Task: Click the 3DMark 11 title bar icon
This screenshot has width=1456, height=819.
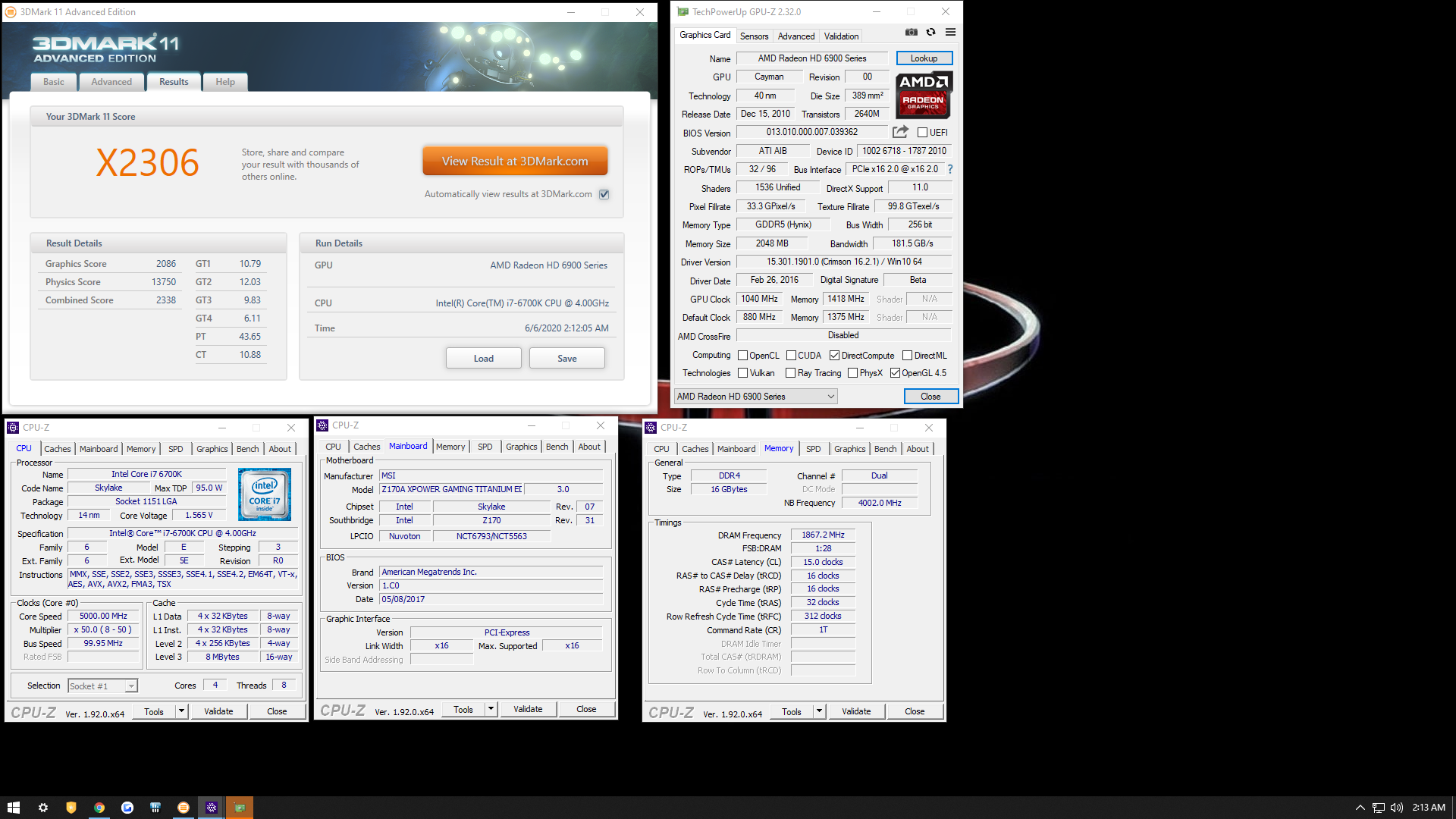Action: click(x=11, y=12)
